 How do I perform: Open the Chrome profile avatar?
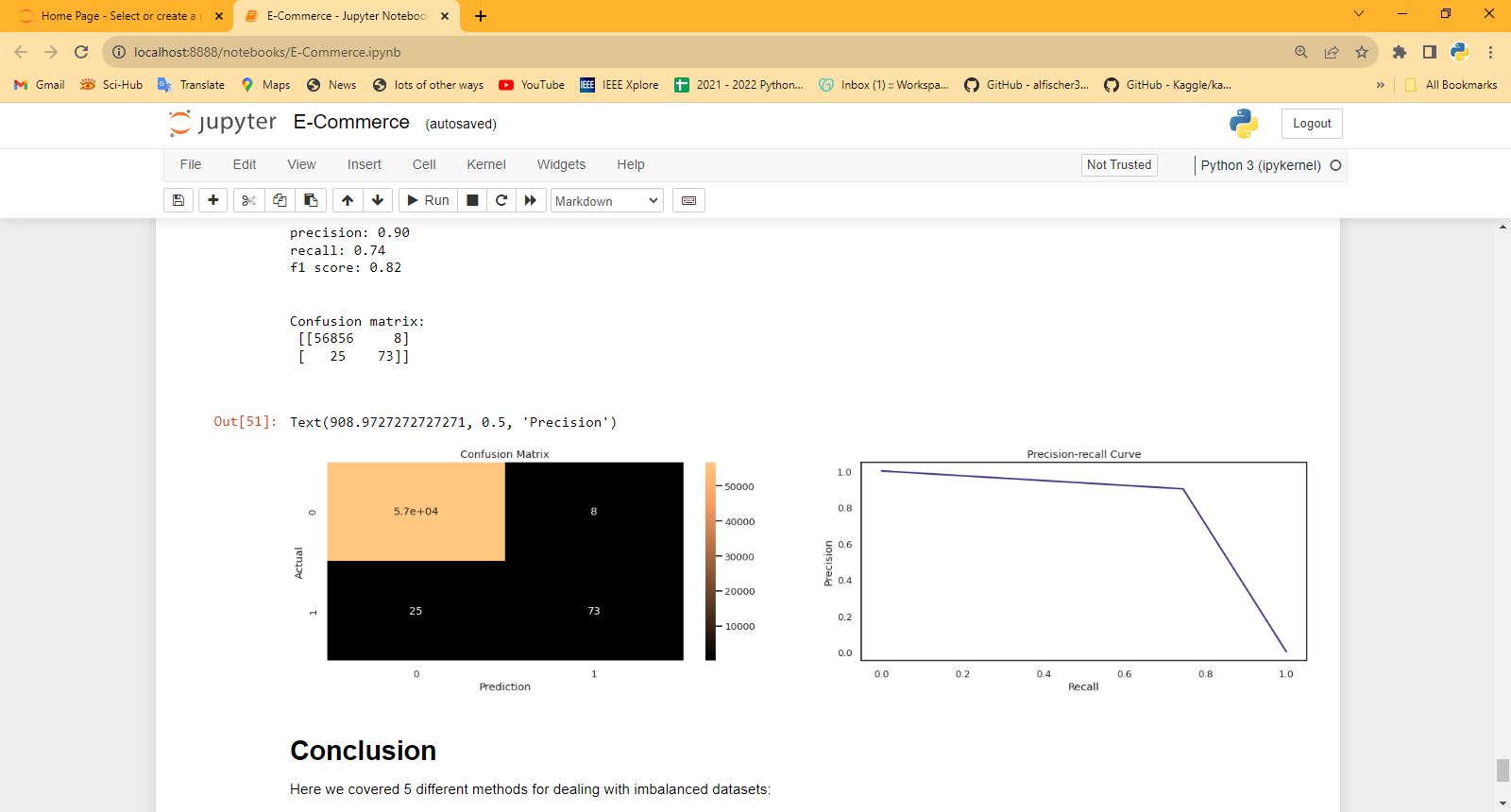tap(1460, 52)
